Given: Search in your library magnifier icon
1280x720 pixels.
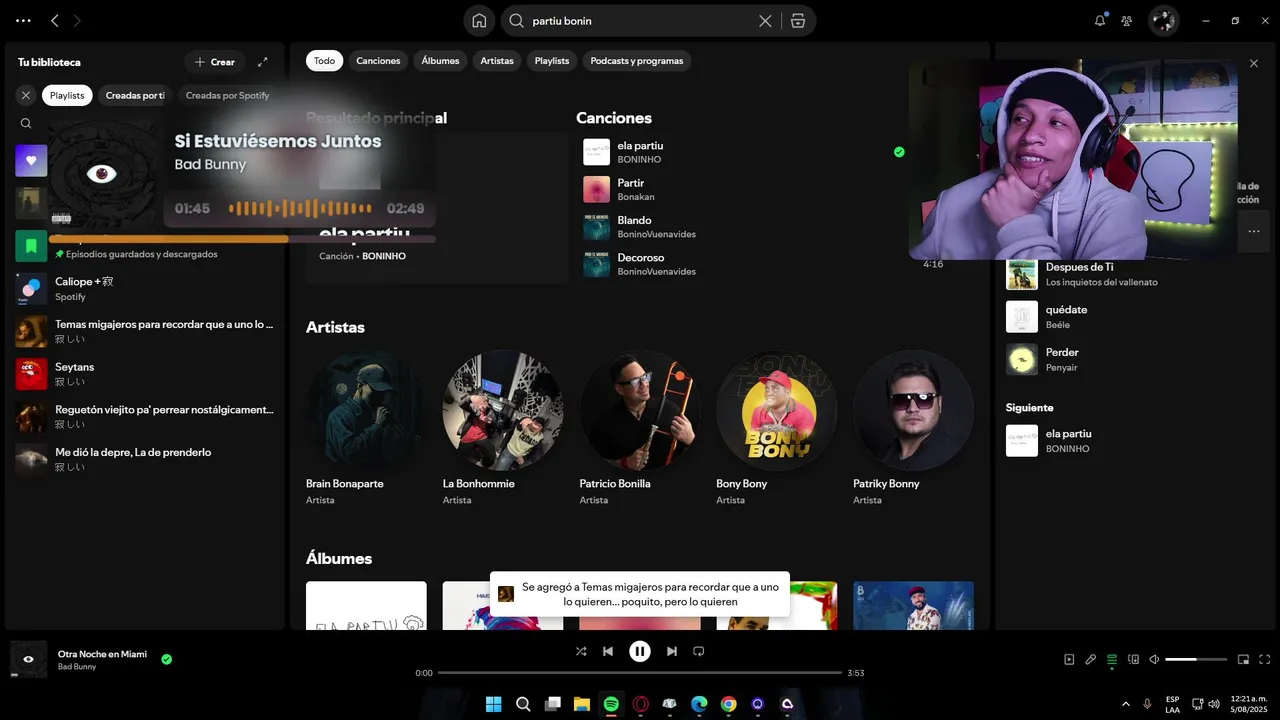Looking at the screenshot, I should (x=26, y=124).
